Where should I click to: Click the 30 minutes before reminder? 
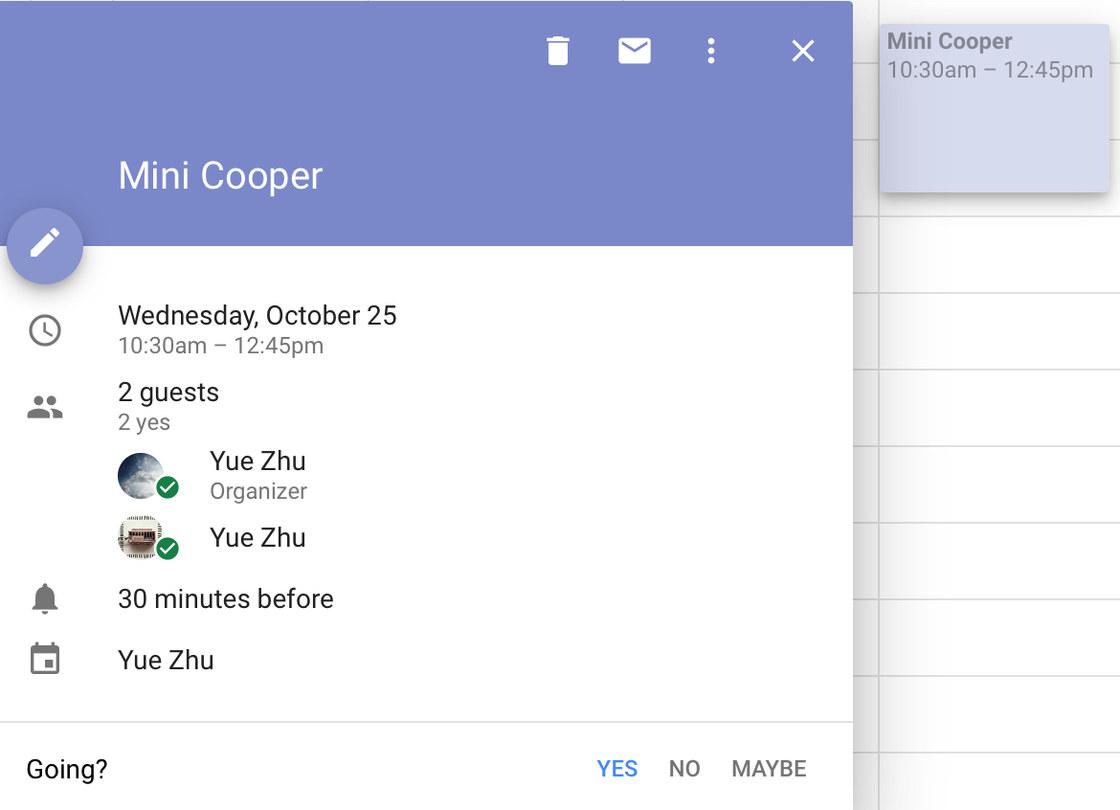click(225, 599)
